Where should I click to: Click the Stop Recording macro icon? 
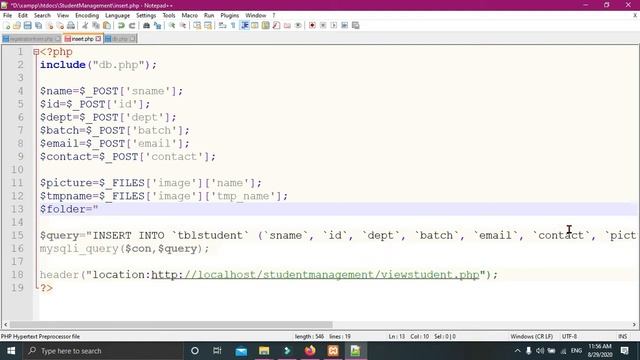point(323,25)
